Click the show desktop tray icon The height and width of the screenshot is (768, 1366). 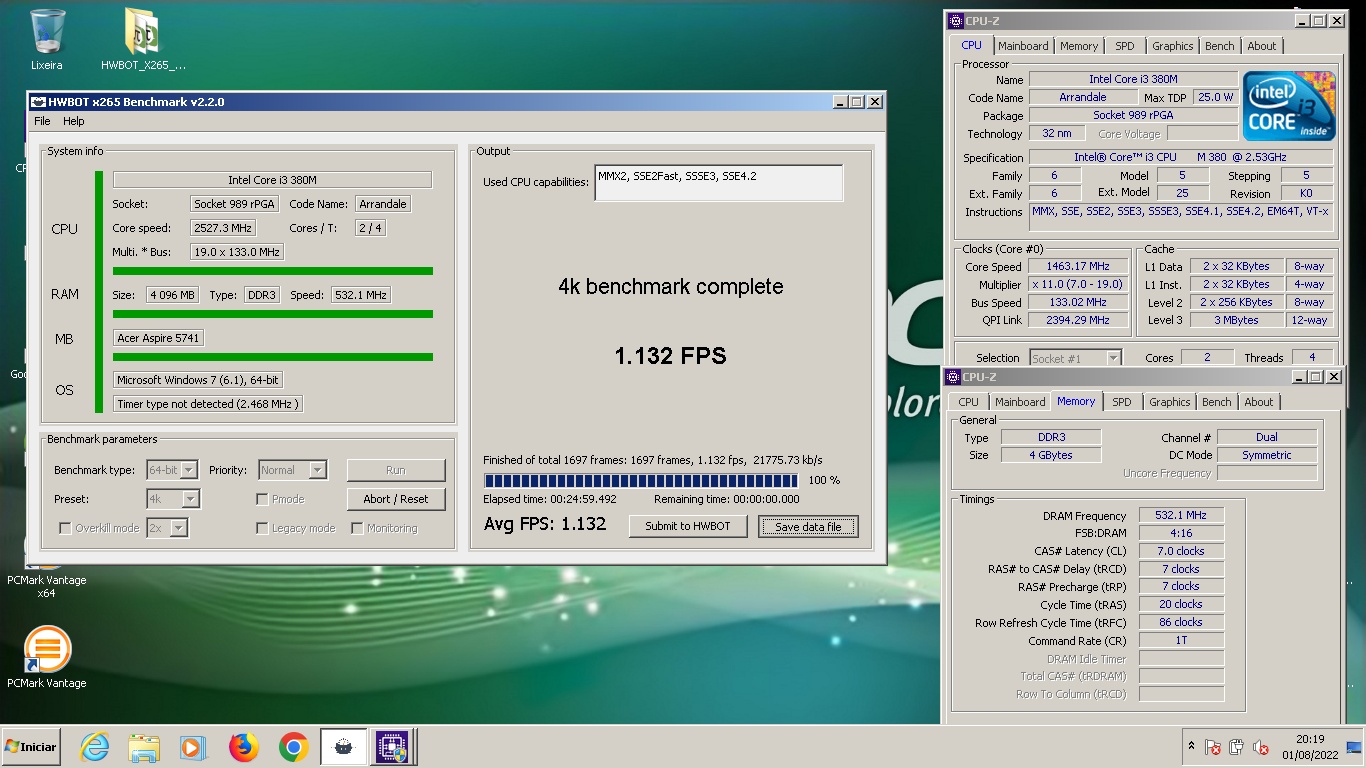1354,747
